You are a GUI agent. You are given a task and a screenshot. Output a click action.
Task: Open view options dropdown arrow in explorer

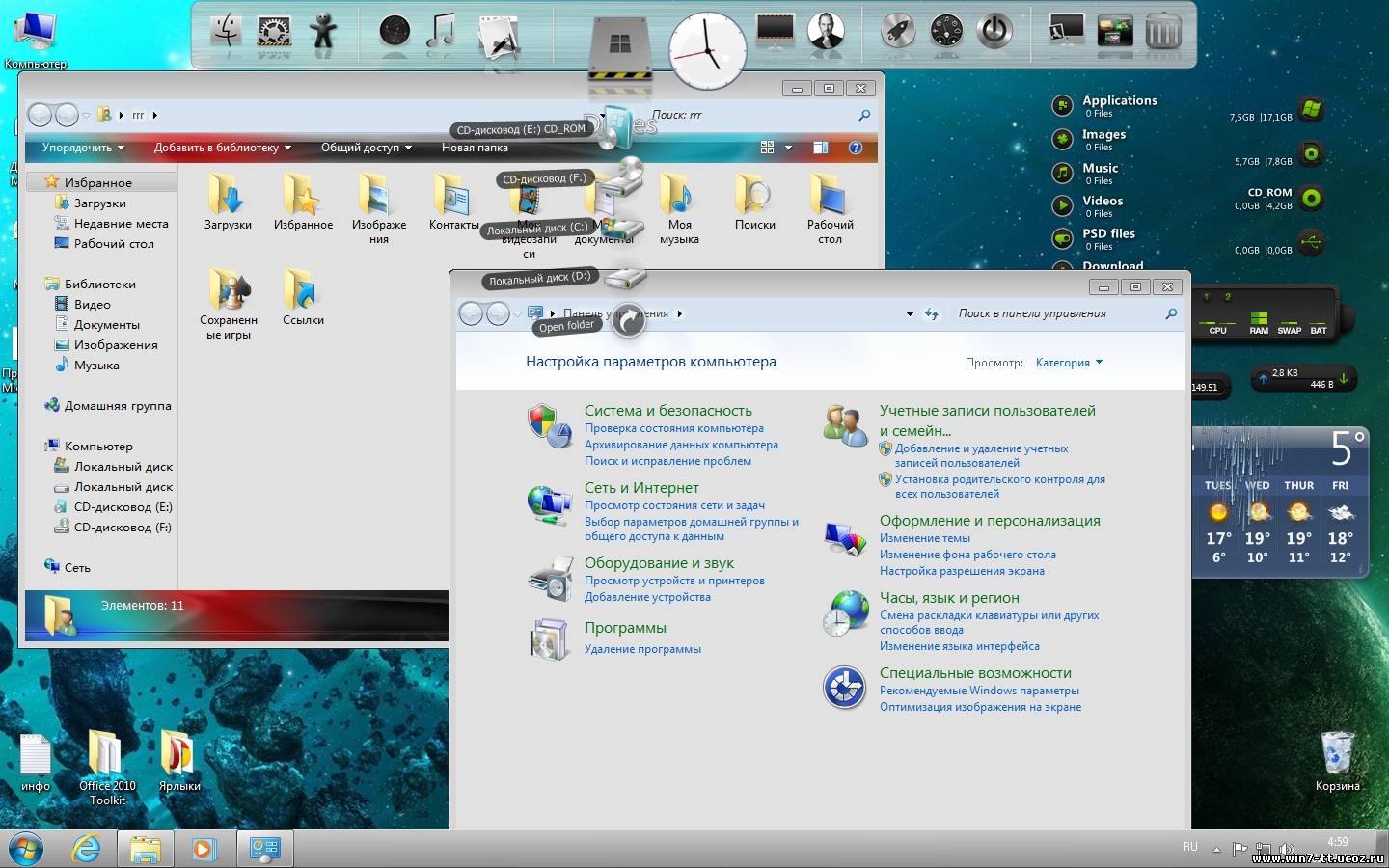click(x=788, y=148)
